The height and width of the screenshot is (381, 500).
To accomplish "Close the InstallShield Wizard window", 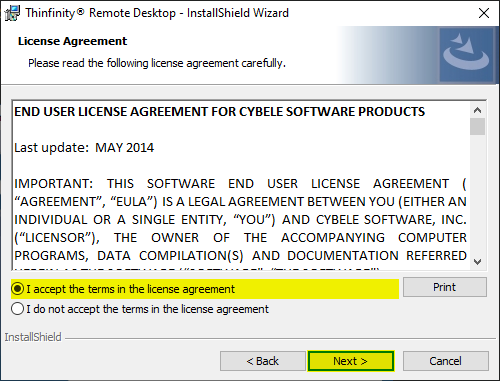I will click(x=484, y=13).
